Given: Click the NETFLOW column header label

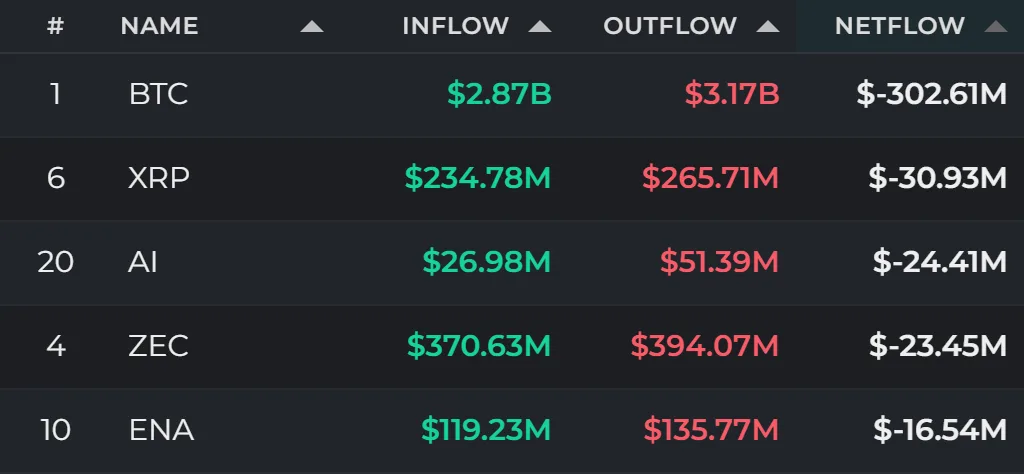Looking at the screenshot, I should 900,26.
